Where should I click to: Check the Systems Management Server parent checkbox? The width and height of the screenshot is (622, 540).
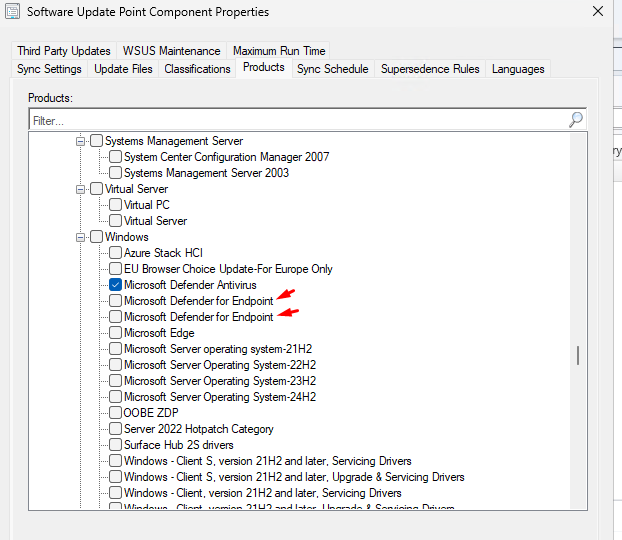96,141
